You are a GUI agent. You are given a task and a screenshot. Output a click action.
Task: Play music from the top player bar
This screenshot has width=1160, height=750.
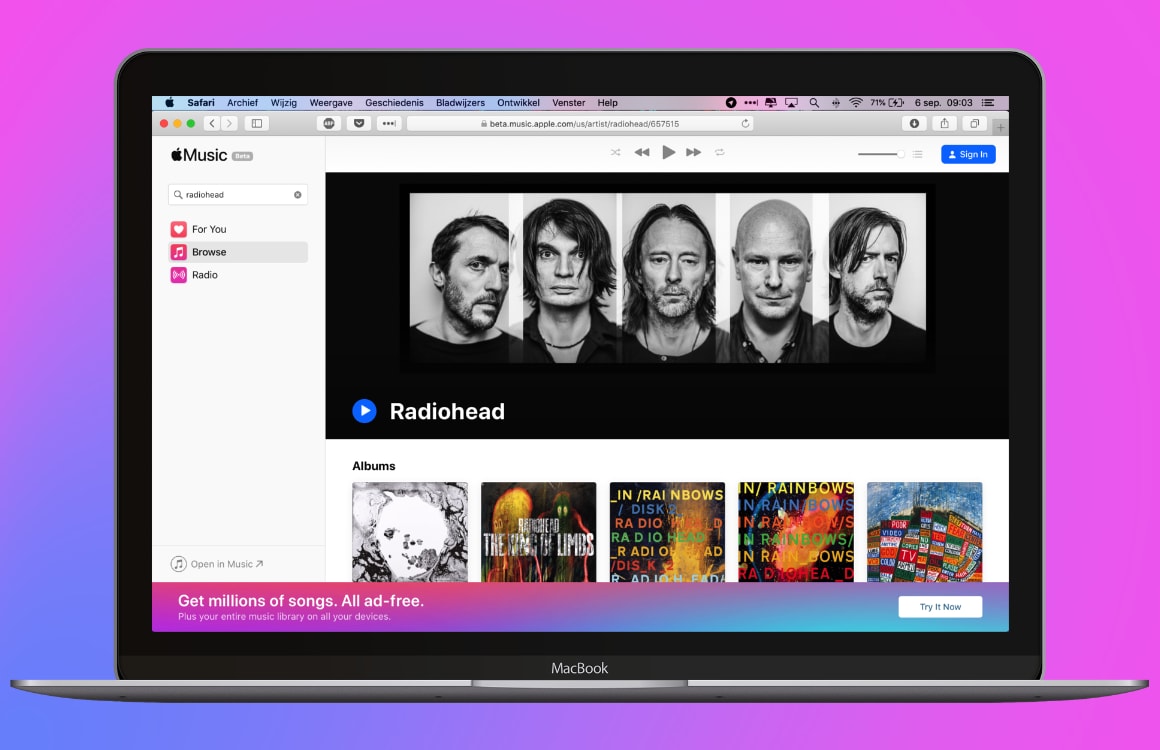pyautogui.click(x=668, y=152)
